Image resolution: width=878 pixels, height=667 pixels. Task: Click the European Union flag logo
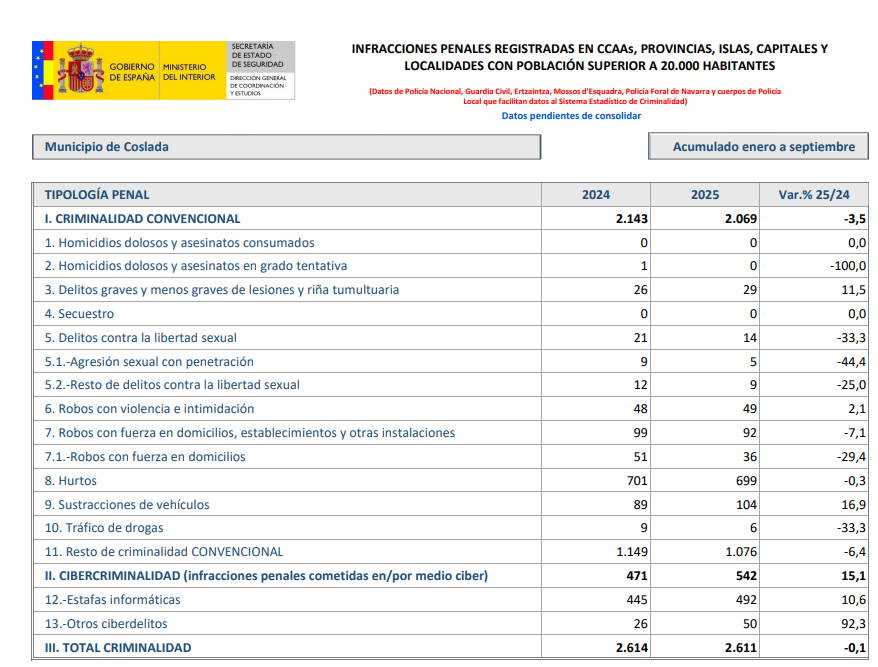(x=40, y=70)
